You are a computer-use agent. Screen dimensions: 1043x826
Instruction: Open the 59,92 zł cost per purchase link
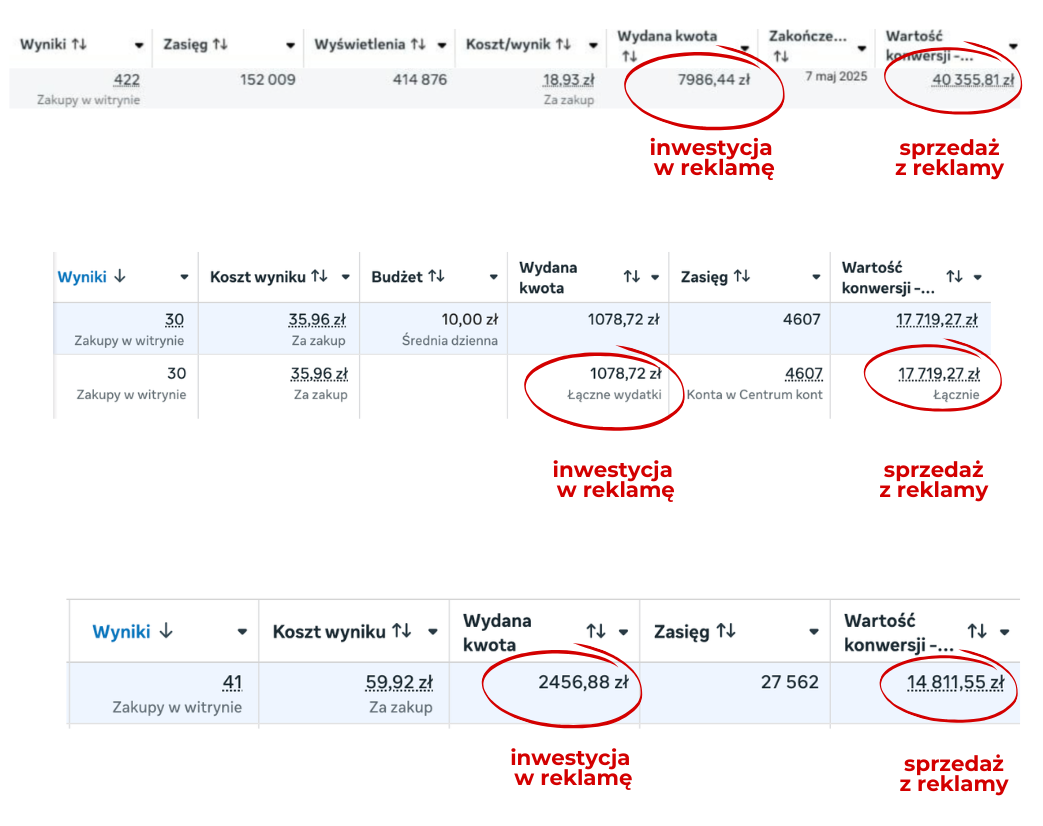tap(399, 683)
